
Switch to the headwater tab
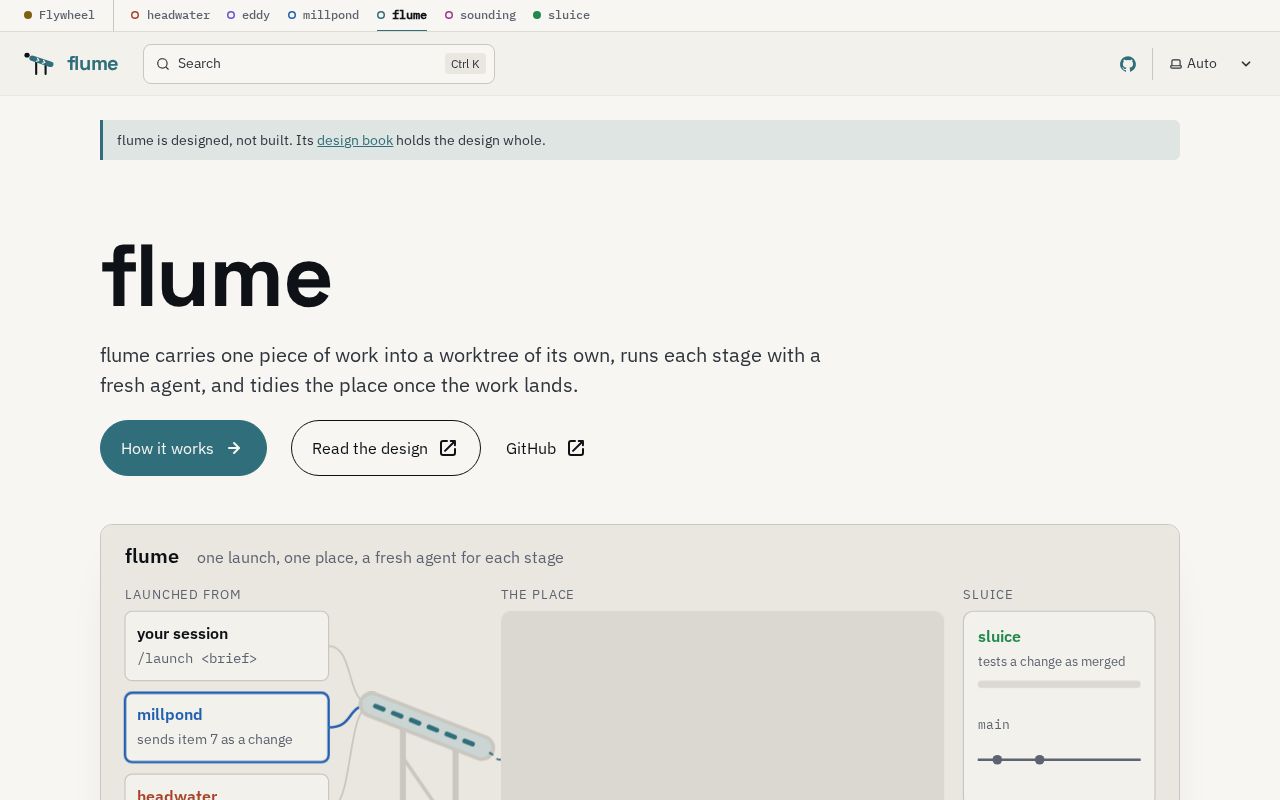pyautogui.click(x=170, y=15)
